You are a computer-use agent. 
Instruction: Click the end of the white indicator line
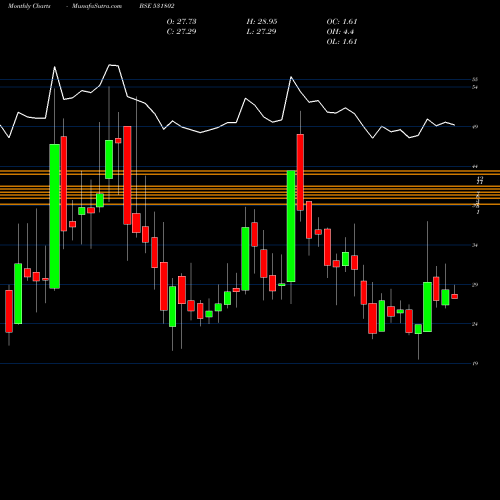(x=455, y=125)
